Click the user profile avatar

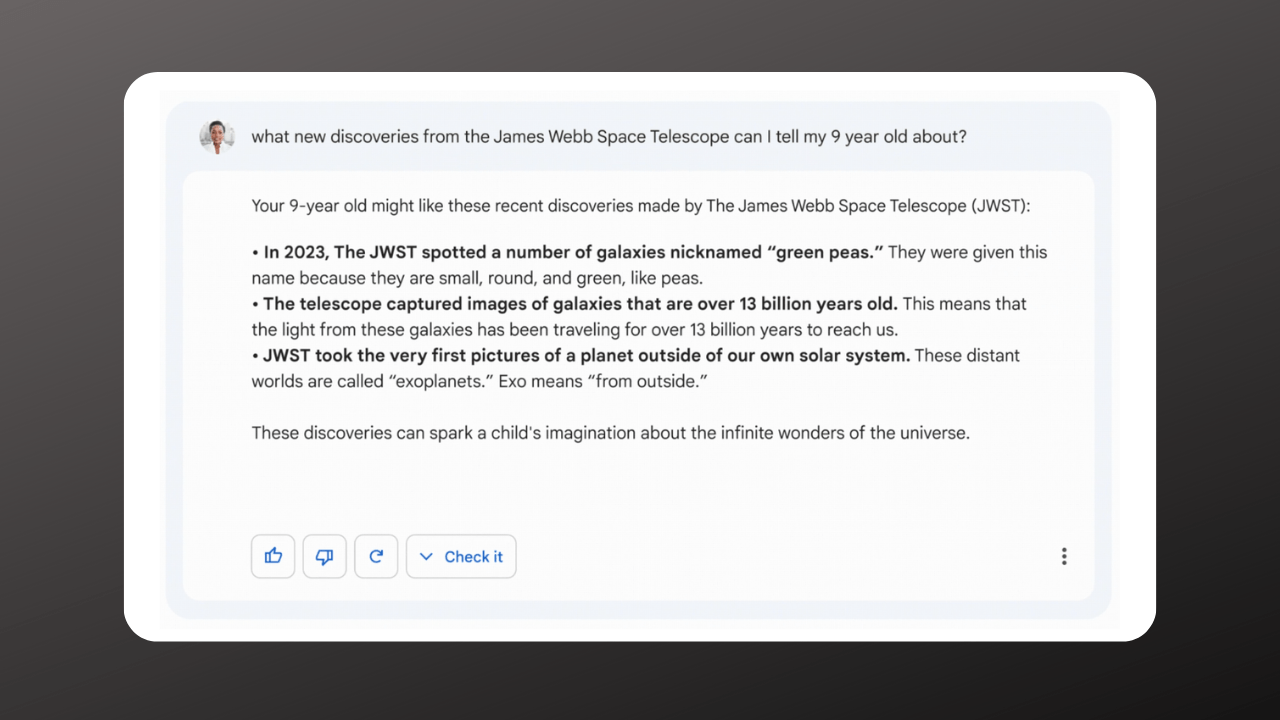click(217, 137)
